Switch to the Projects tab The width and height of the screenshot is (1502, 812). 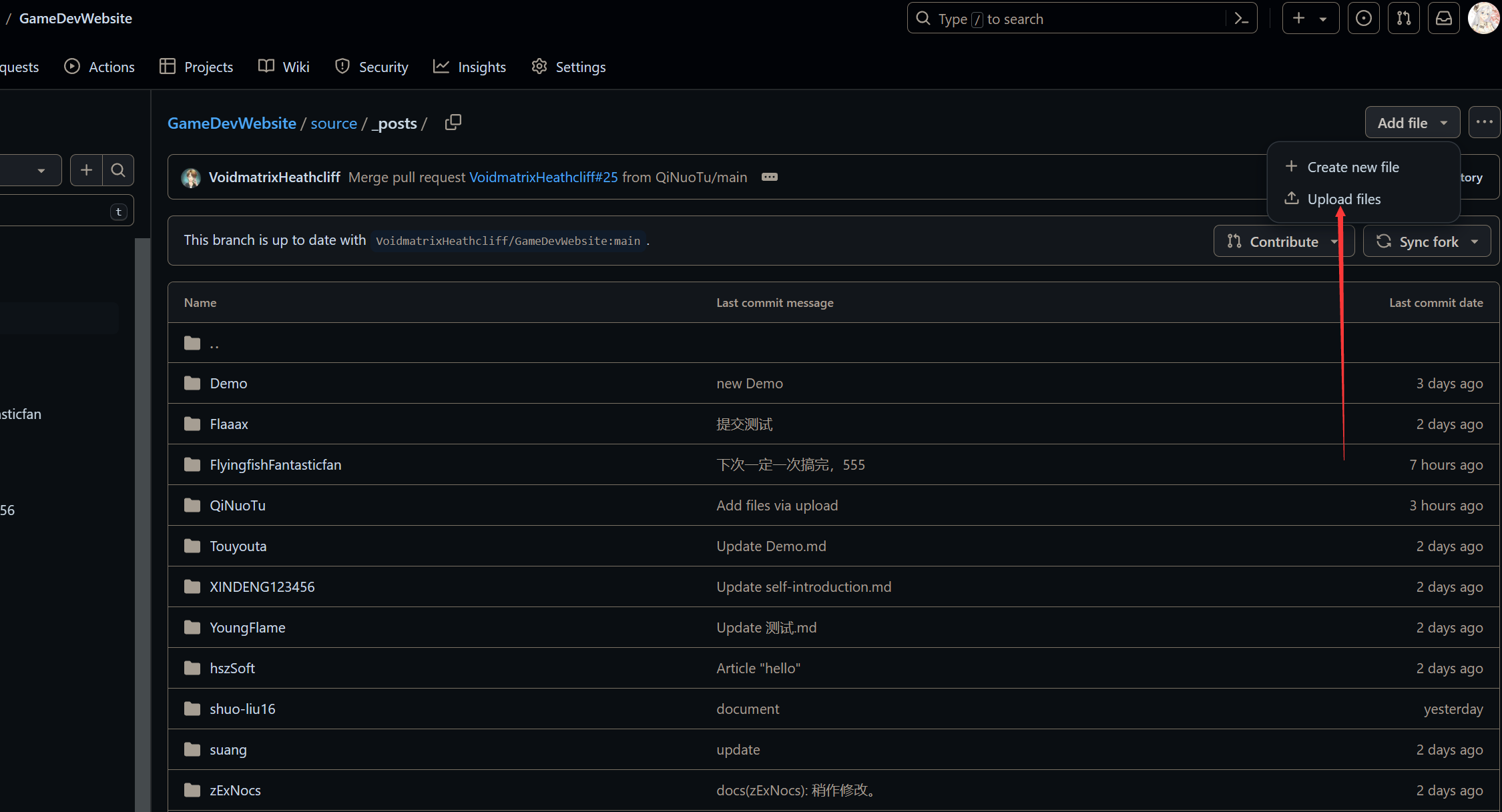196,67
